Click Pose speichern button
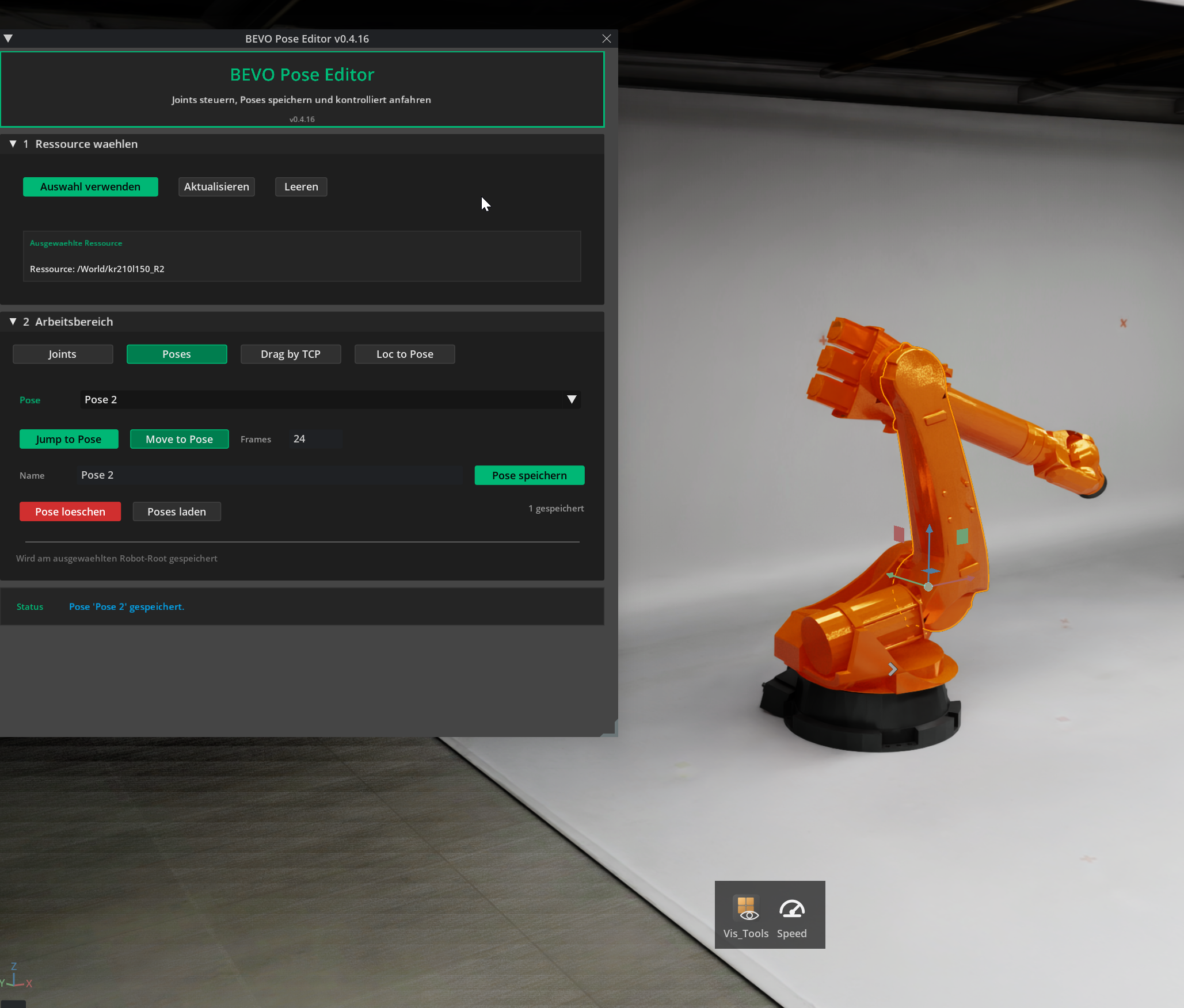Viewport: 1184px width, 1008px height. [x=530, y=475]
